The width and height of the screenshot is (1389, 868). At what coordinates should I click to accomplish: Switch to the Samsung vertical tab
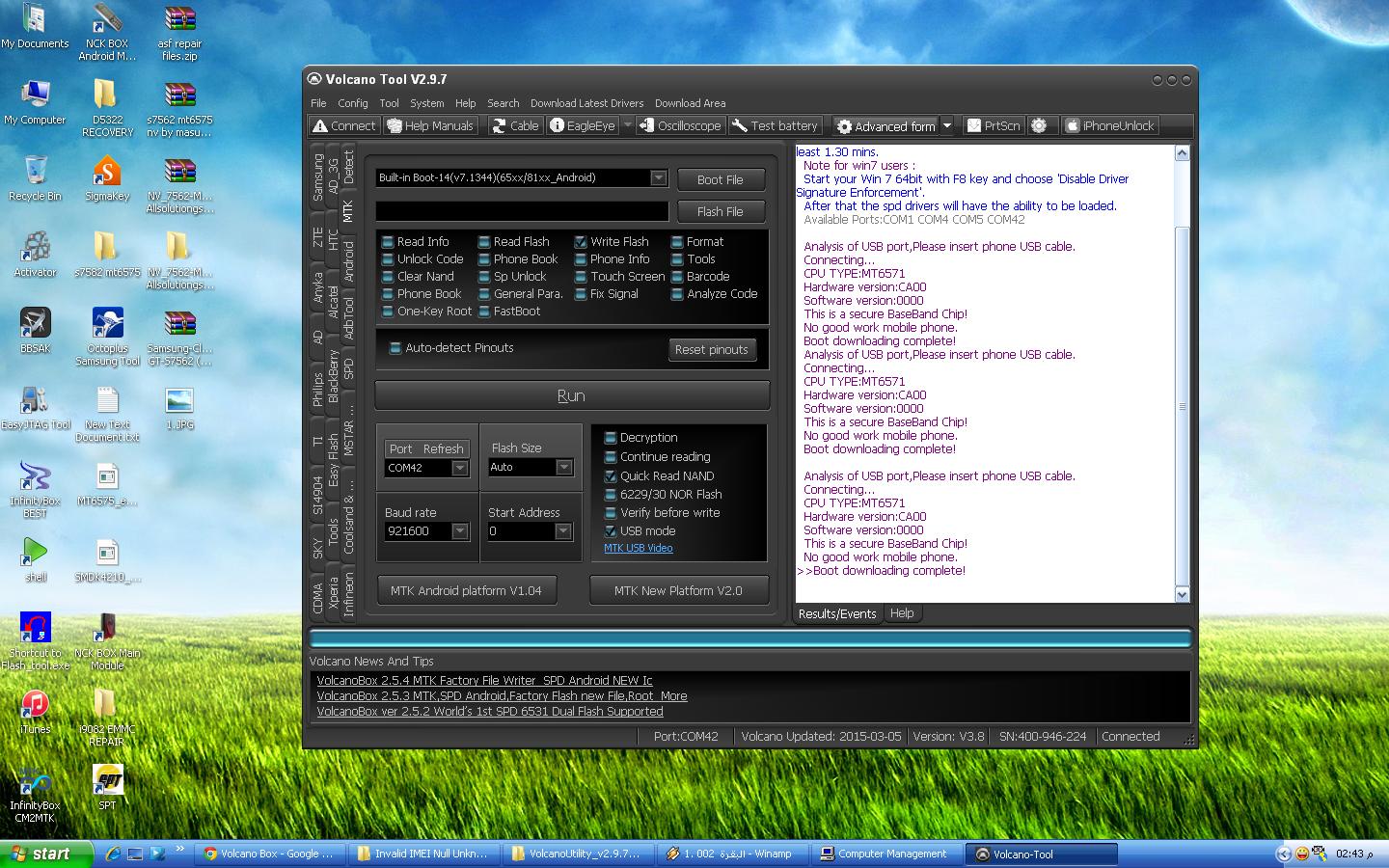pos(317,177)
